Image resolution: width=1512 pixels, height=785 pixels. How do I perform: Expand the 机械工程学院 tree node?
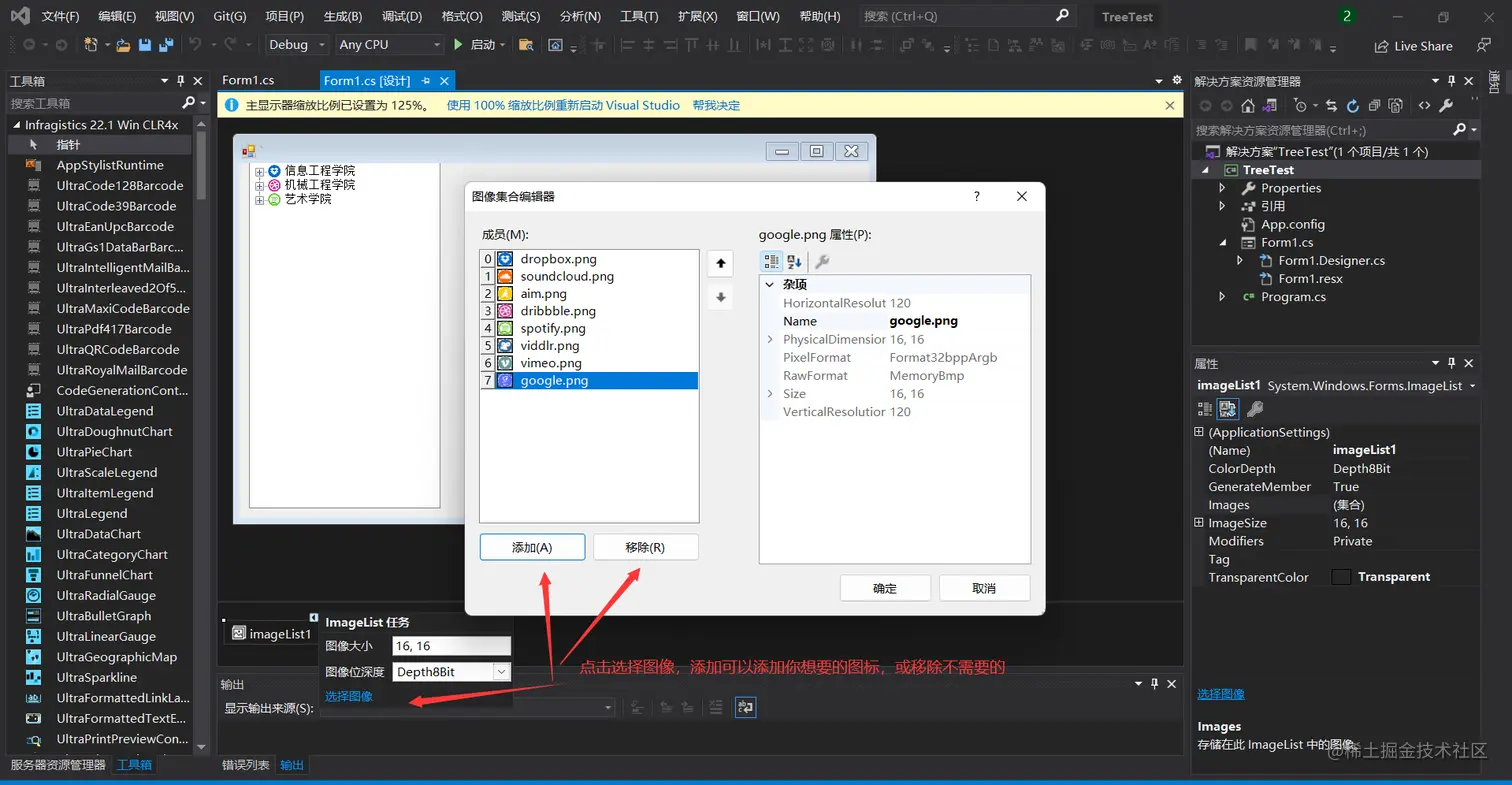pos(260,186)
